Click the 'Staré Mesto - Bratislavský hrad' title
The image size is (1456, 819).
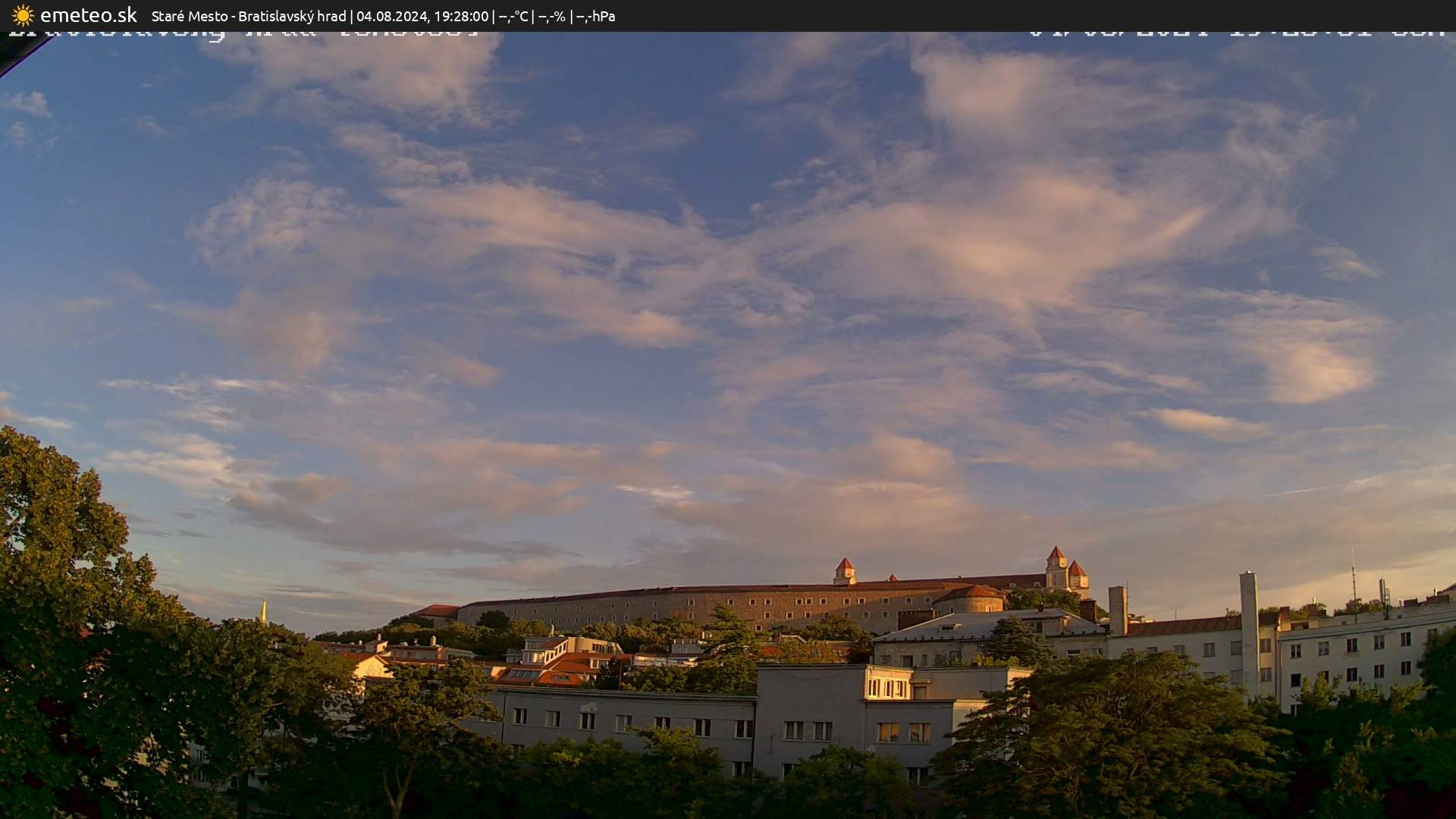(248, 16)
